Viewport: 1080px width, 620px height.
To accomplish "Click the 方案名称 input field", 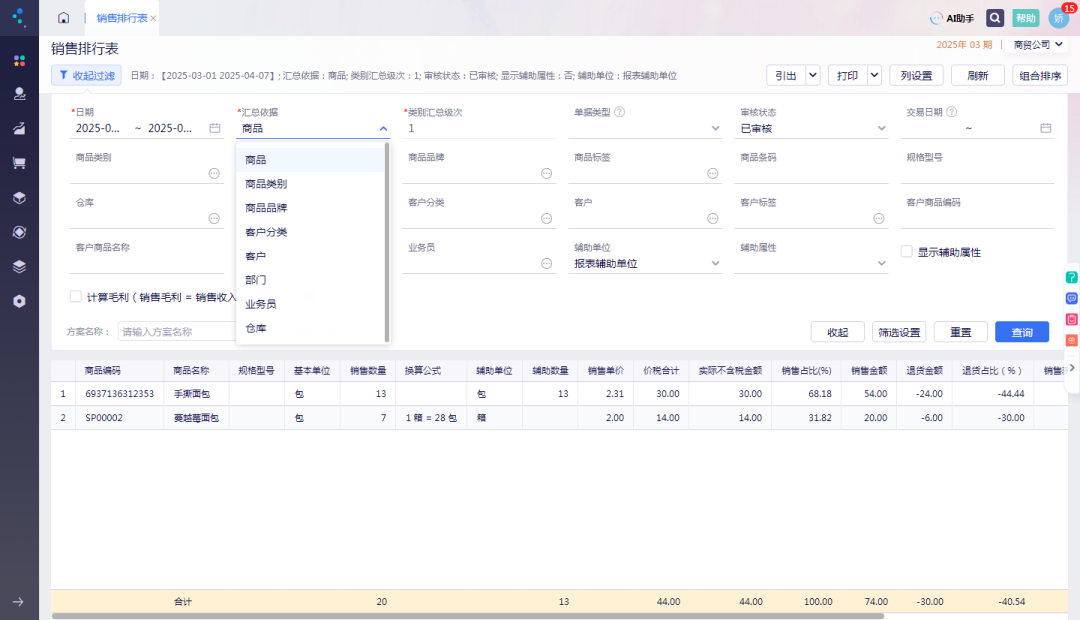I will [x=177, y=331].
